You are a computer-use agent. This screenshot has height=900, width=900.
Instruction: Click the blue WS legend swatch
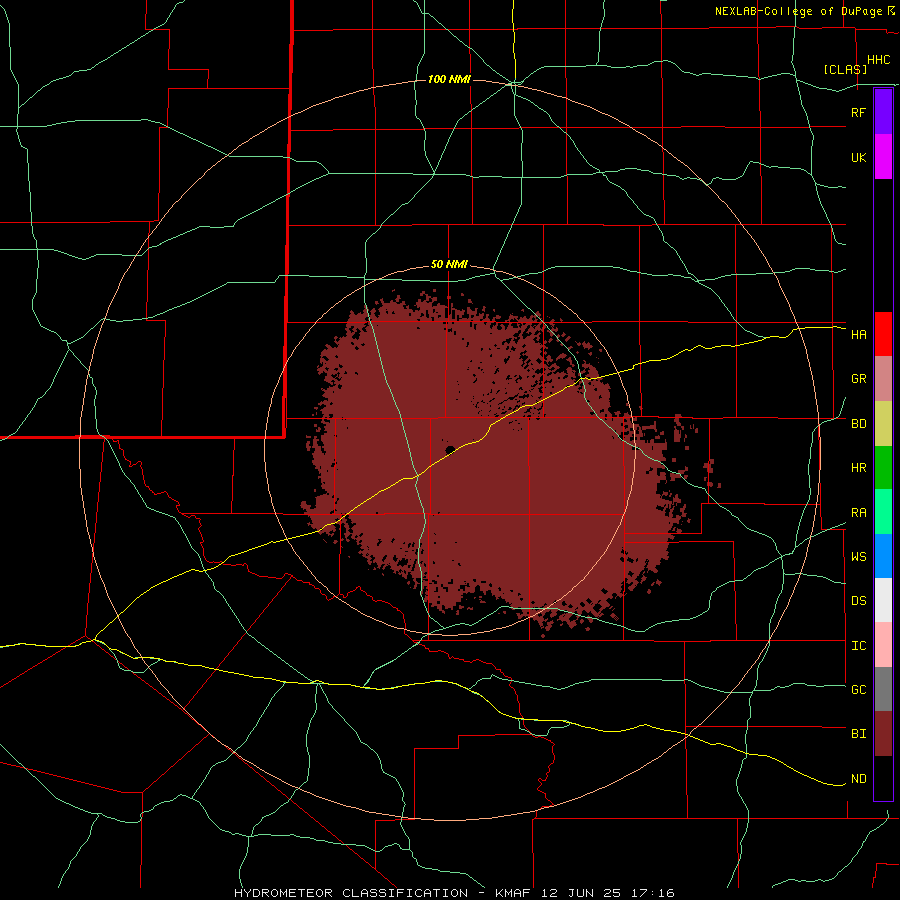point(883,556)
